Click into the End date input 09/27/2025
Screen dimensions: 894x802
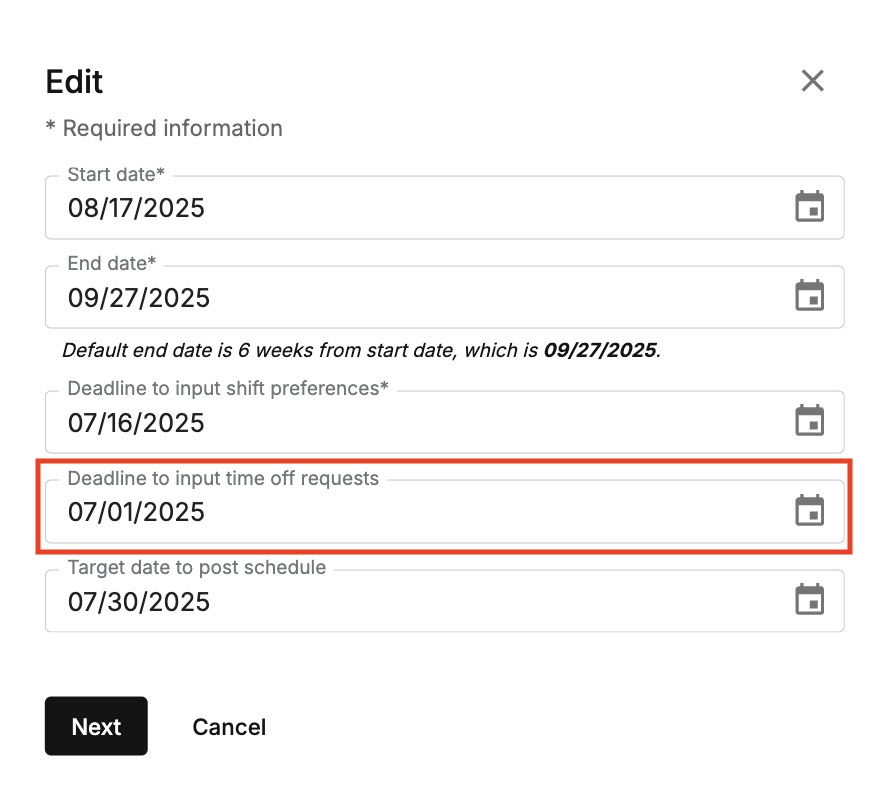[x=139, y=298]
